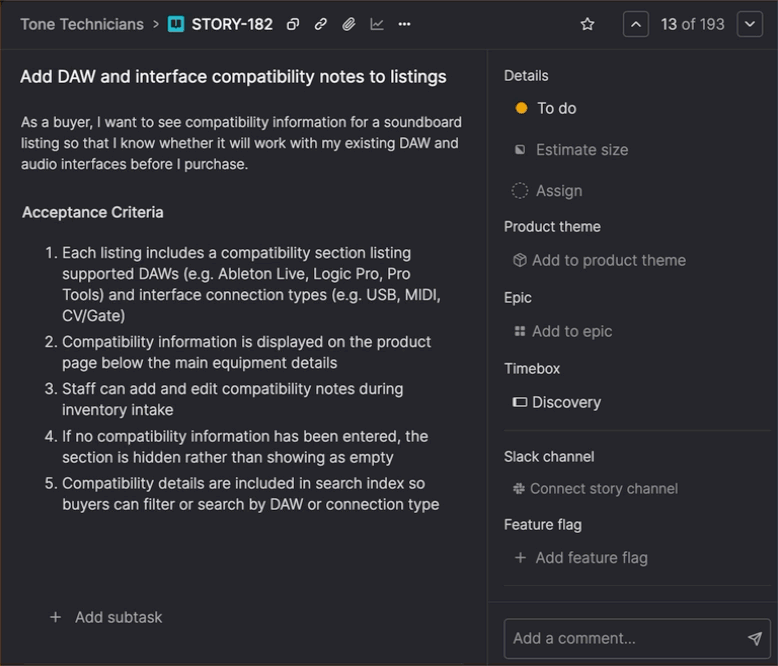The height and width of the screenshot is (666, 778).
Task: Click Add subtask below acceptance criteria
Action: click(106, 617)
